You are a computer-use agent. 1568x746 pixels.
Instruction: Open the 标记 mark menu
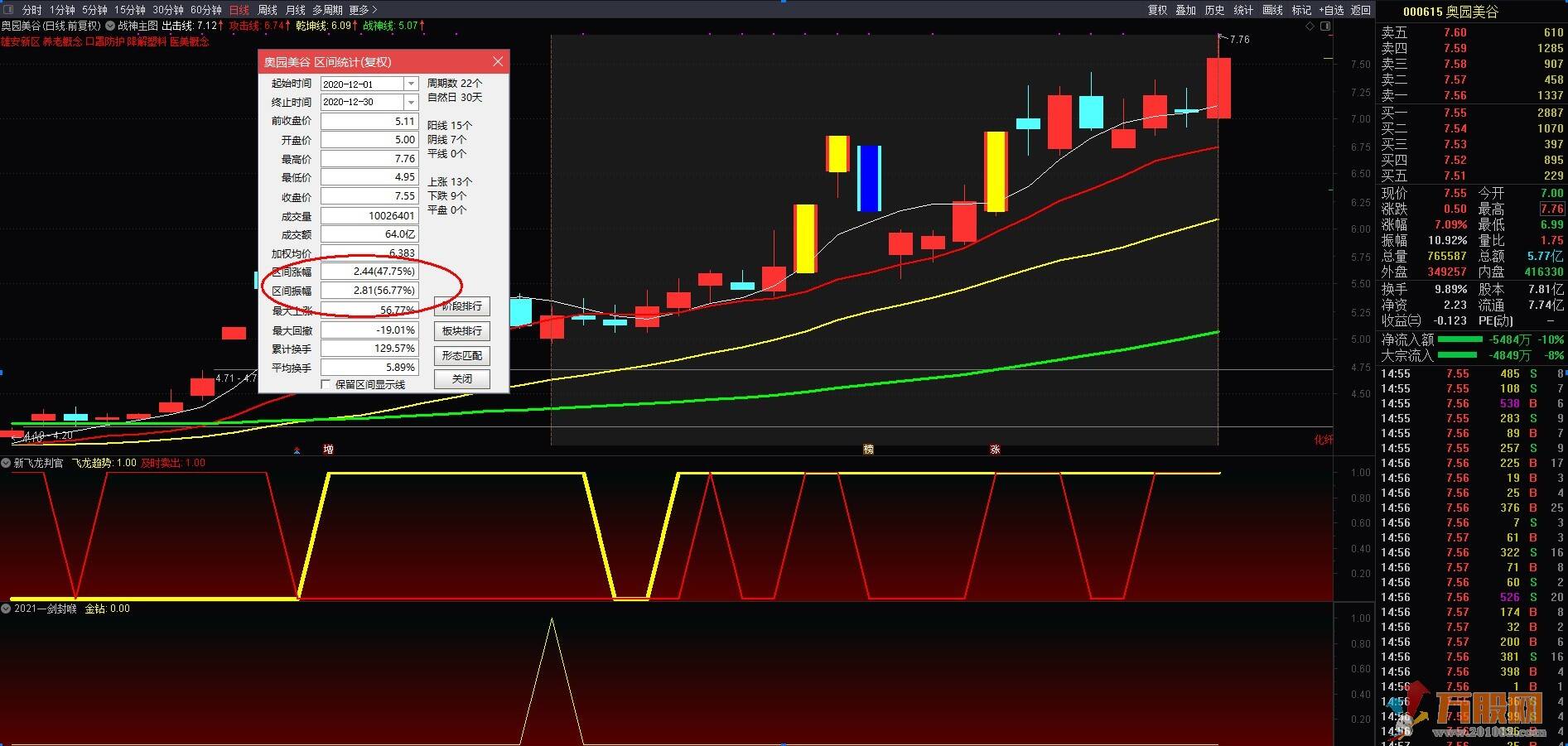[x=1302, y=10]
